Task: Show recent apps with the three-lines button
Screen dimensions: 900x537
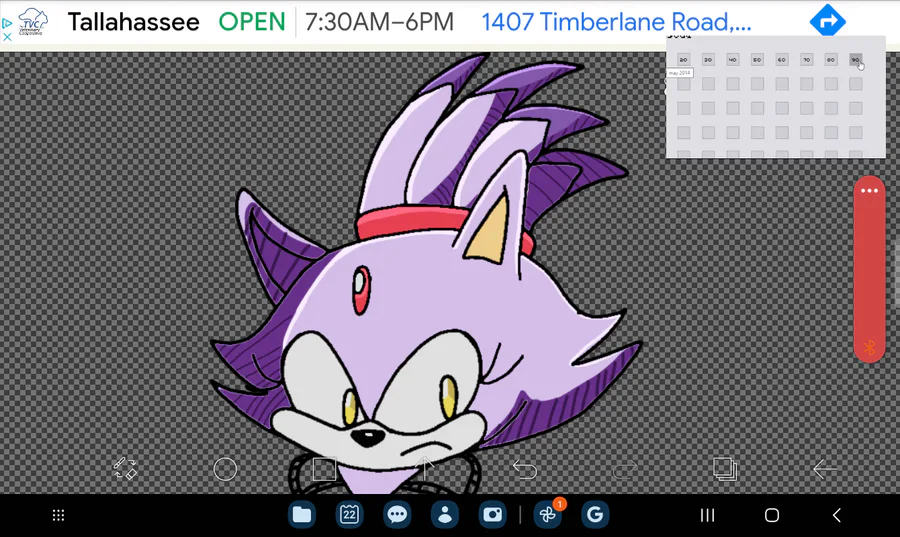Action: 707,515
